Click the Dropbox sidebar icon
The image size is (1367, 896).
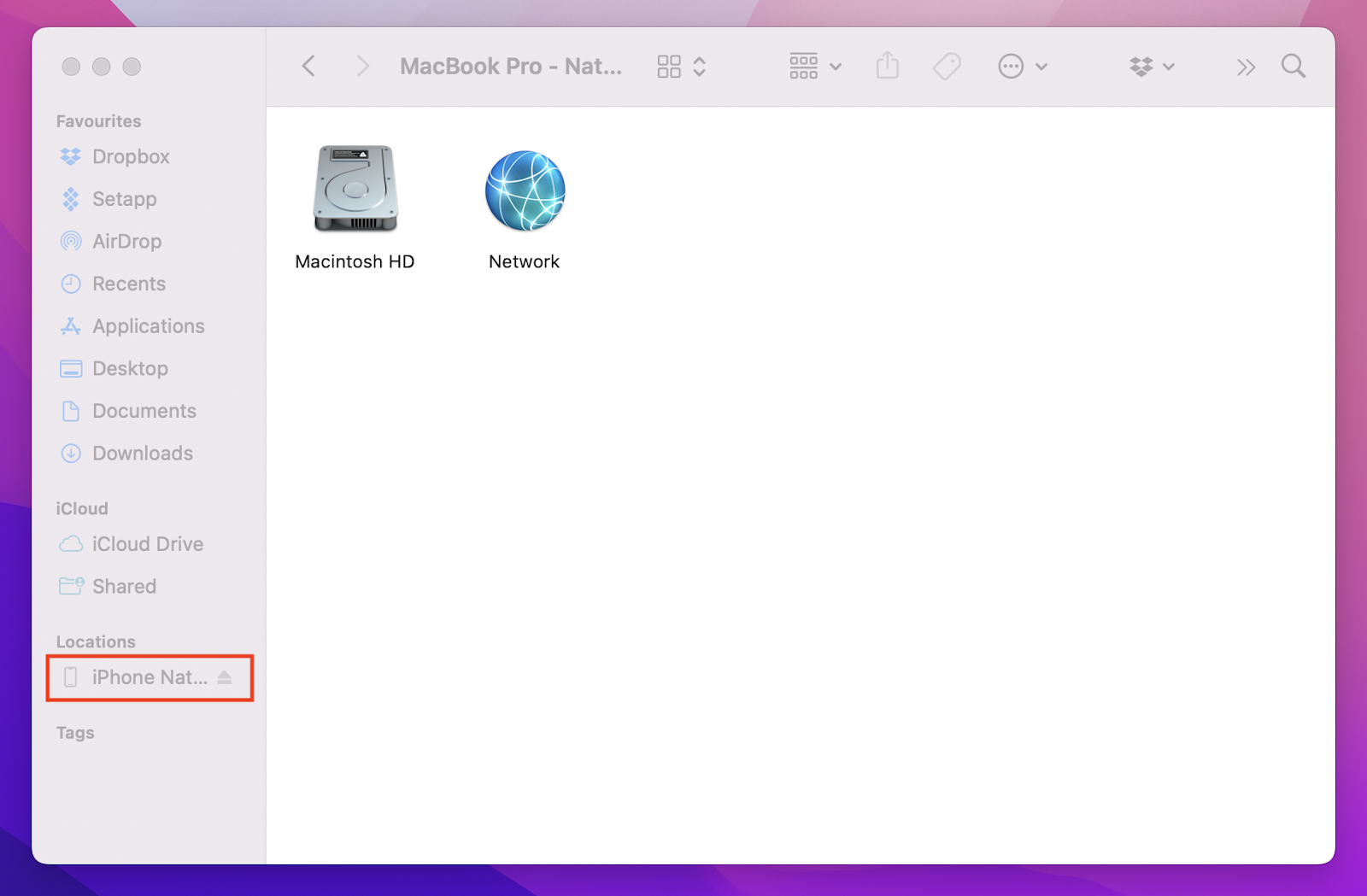(x=71, y=156)
